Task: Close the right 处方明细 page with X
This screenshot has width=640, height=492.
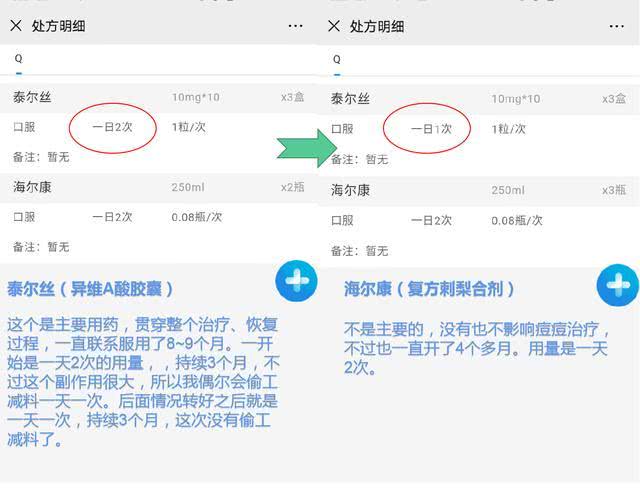Action: 334,26
